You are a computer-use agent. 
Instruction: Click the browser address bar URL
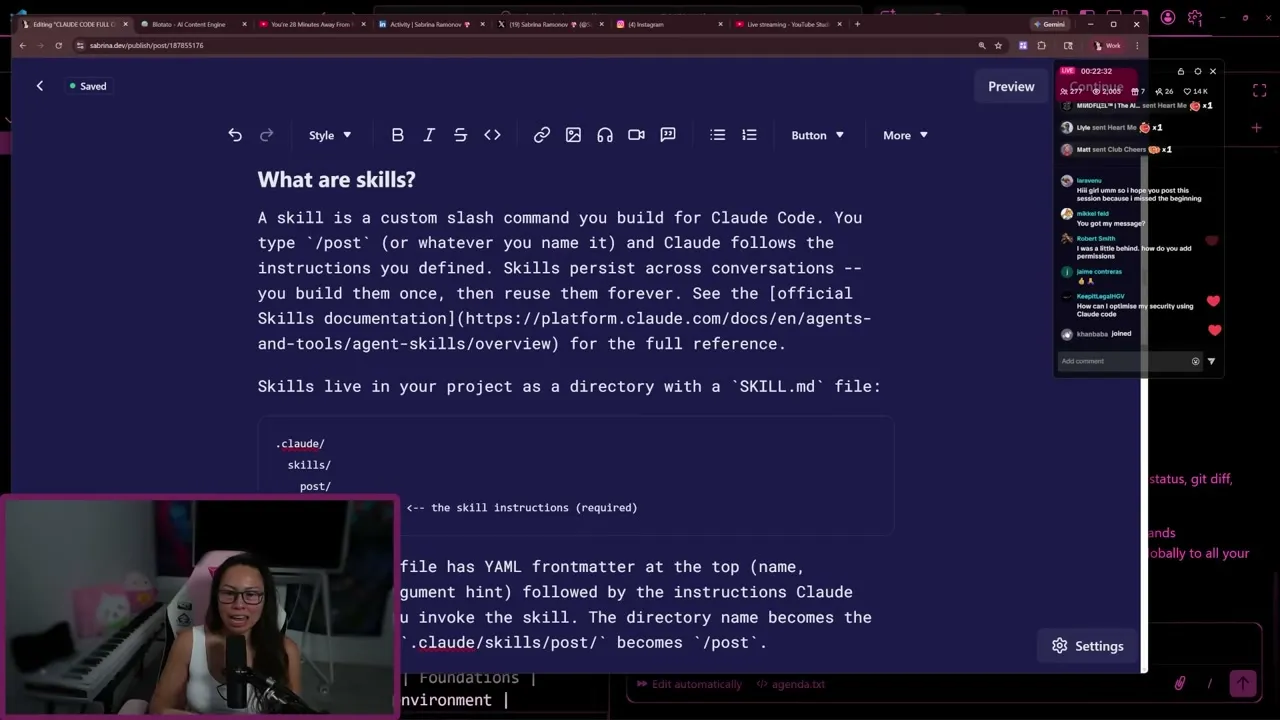[146, 45]
